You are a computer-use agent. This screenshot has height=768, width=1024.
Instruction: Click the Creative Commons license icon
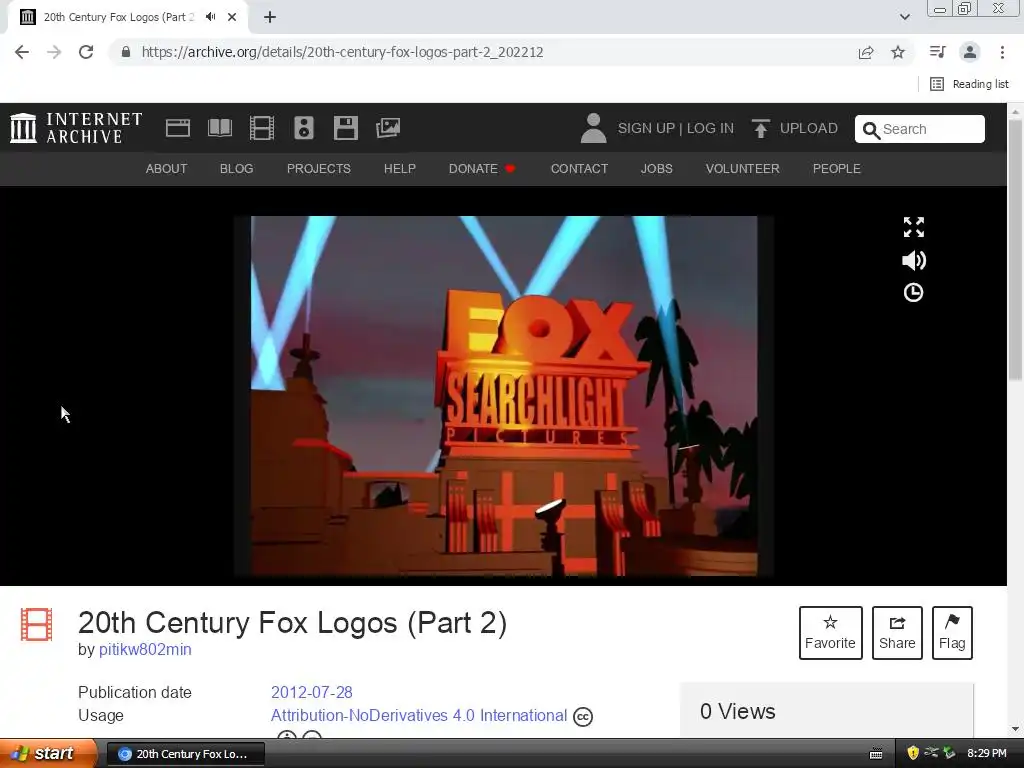point(583,717)
